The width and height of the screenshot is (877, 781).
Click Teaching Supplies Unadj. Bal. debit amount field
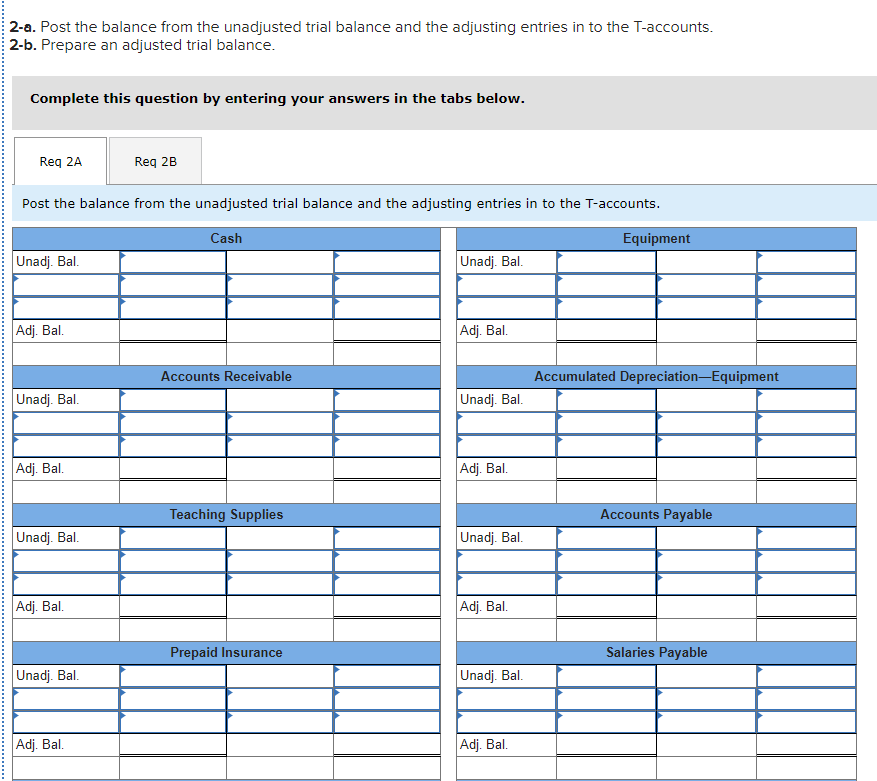pos(173,538)
